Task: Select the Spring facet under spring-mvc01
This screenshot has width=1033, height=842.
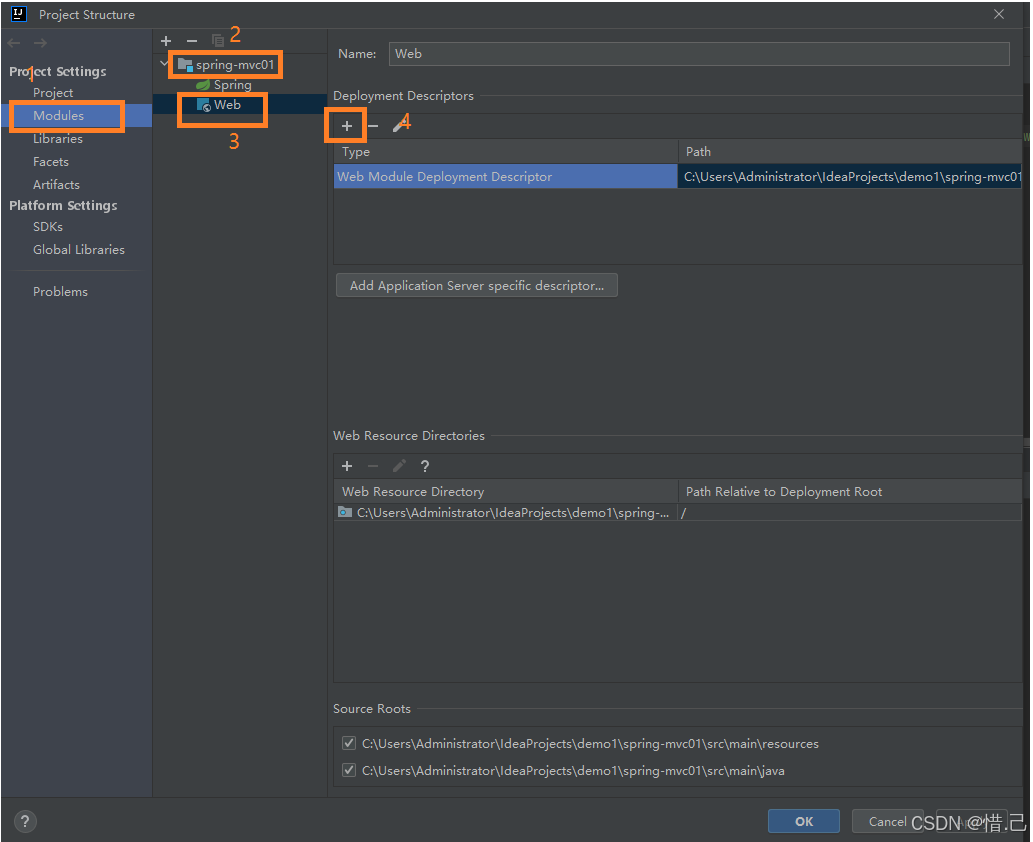Action: [224, 85]
